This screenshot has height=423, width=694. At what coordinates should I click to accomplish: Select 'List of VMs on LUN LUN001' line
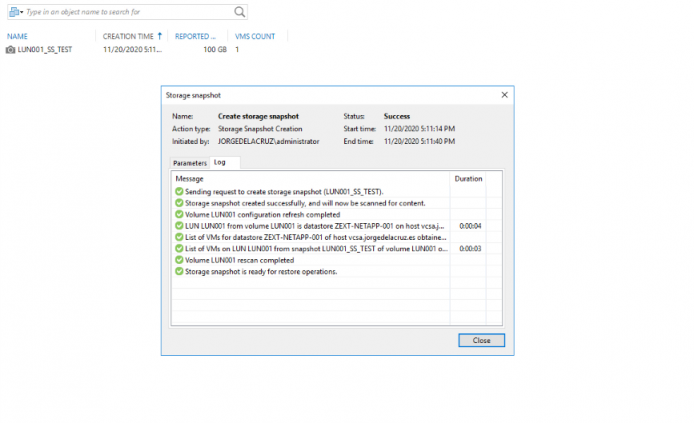pos(316,249)
